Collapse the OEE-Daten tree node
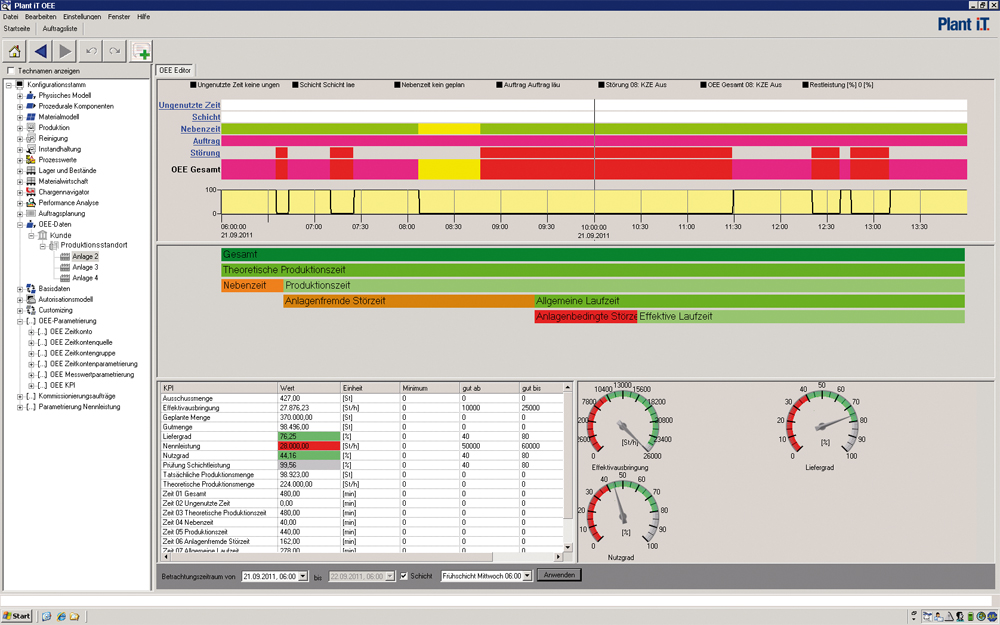 [x=20, y=225]
